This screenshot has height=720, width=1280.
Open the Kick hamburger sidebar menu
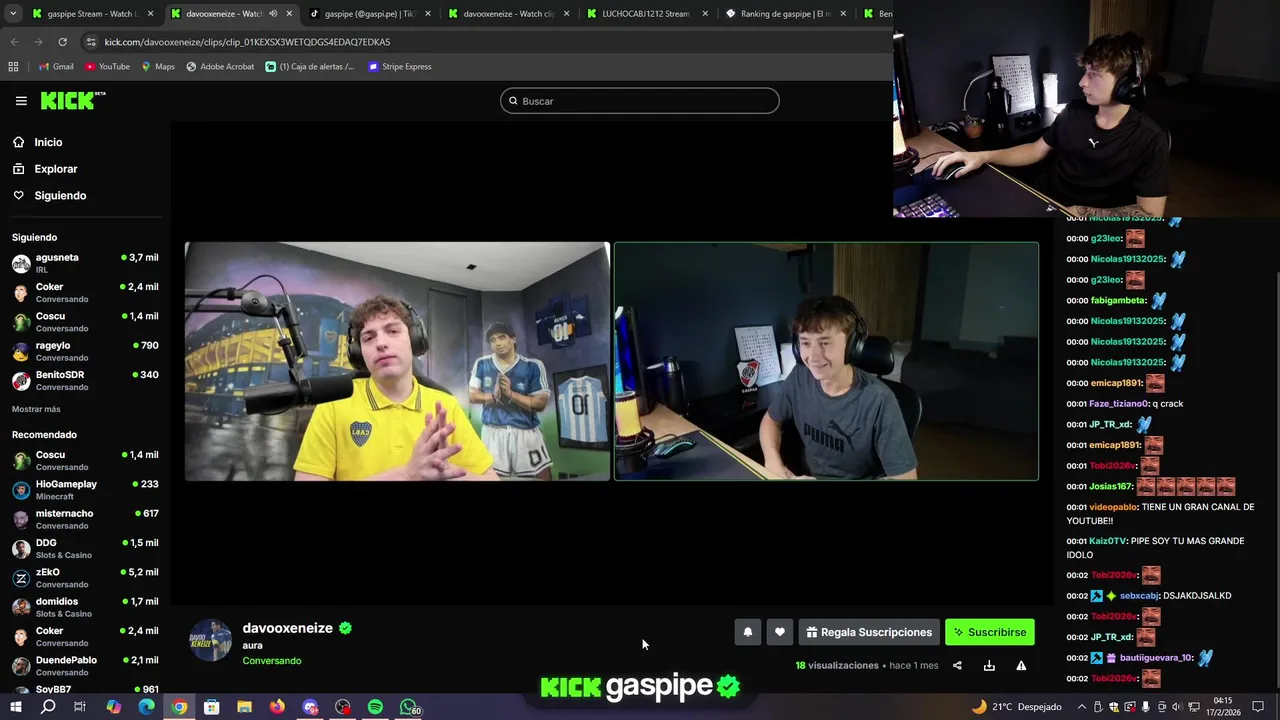click(21, 101)
